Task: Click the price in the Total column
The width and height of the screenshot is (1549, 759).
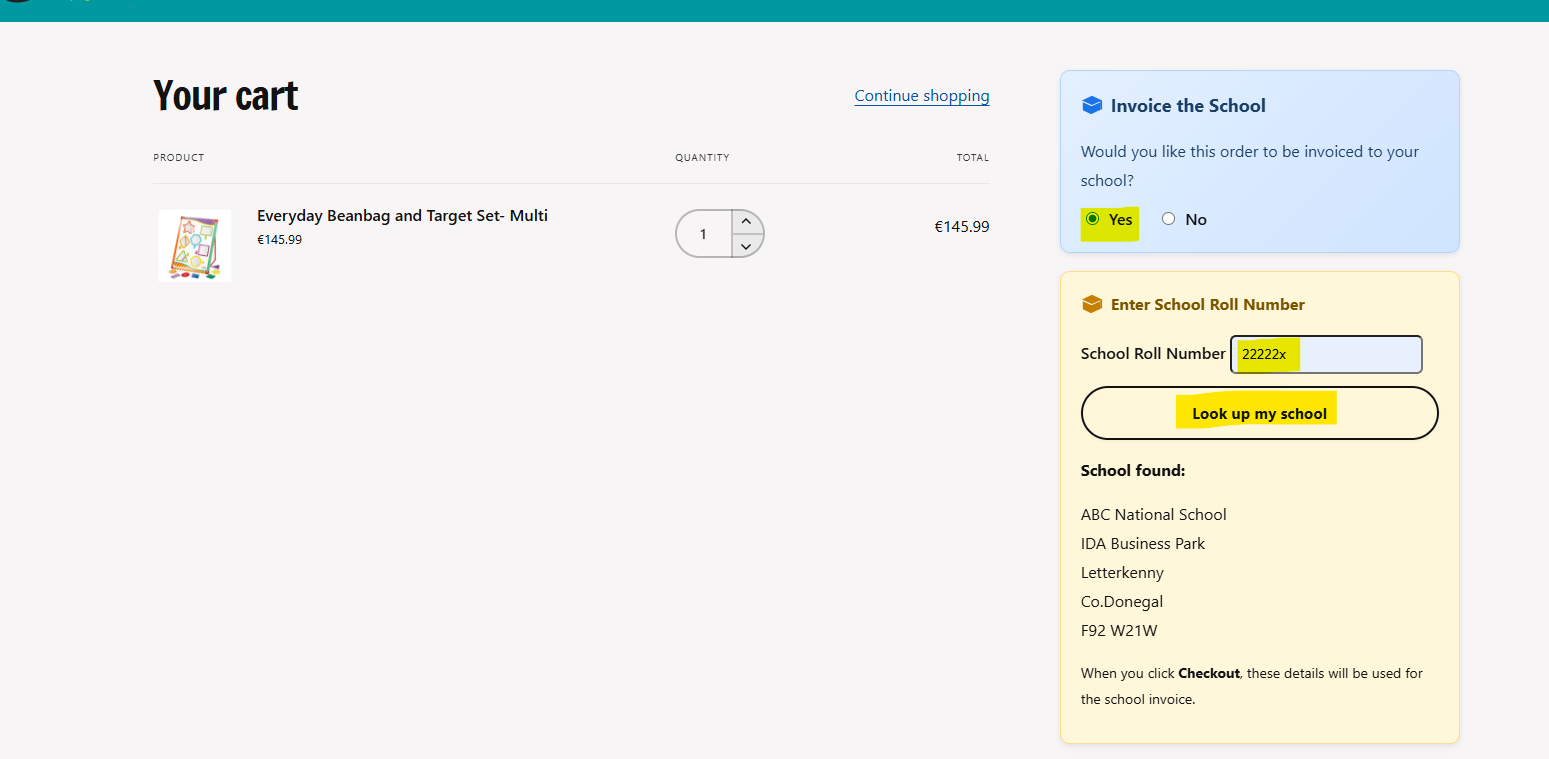Action: [961, 227]
